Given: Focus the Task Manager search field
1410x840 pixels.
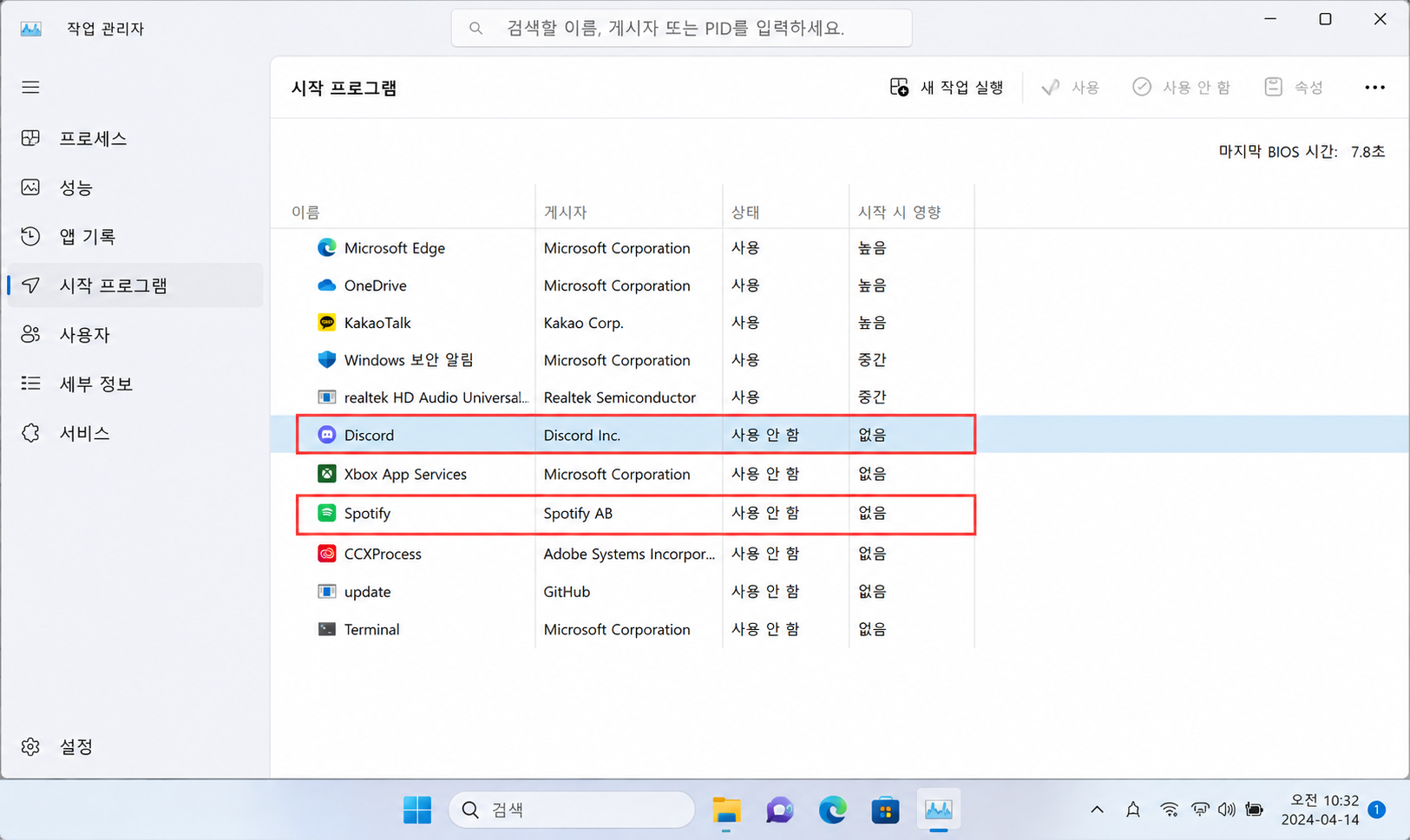Looking at the screenshot, I should coord(681,29).
